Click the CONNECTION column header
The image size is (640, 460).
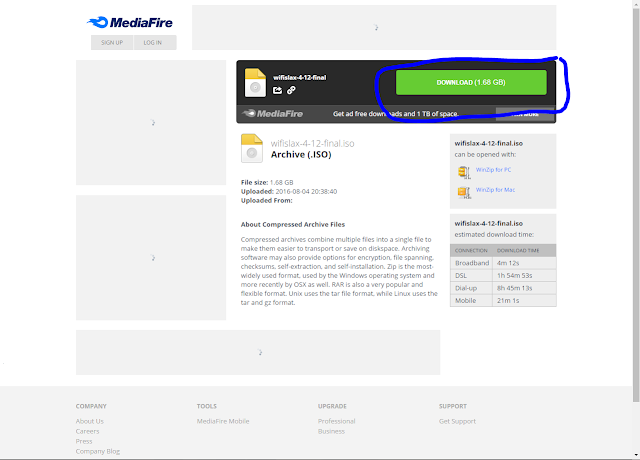click(x=471, y=251)
